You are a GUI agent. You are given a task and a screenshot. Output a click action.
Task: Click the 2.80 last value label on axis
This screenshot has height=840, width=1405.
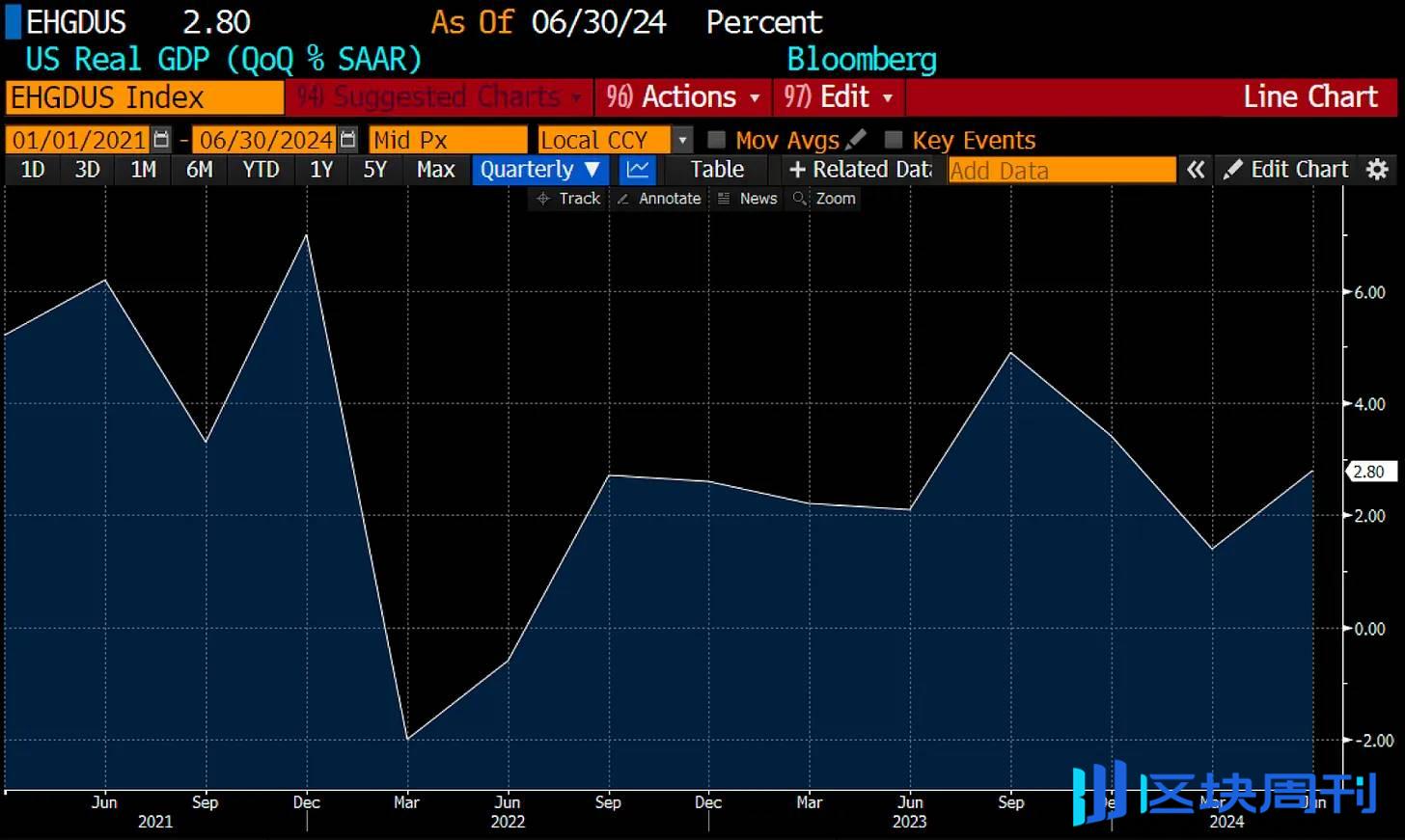(1370, 472)
